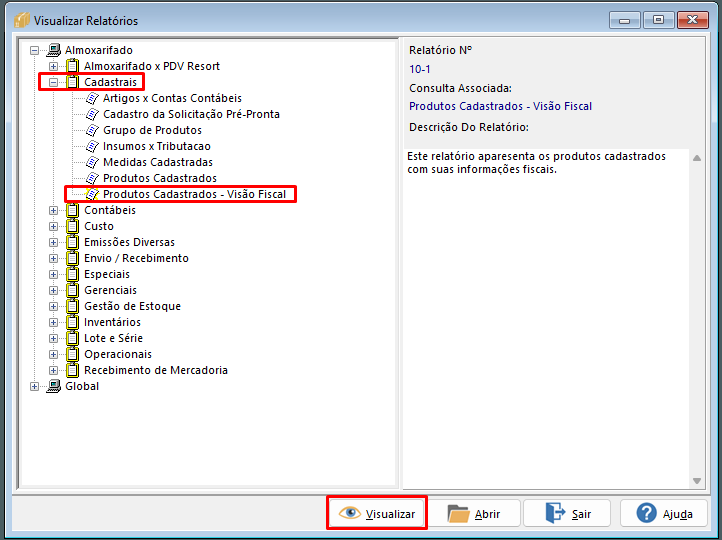Click the clipboard icon beside Recebimento de Mercadoria
The width and height of the screenshot is (722, 540).
pyautogui.click(x=72, y=370)
